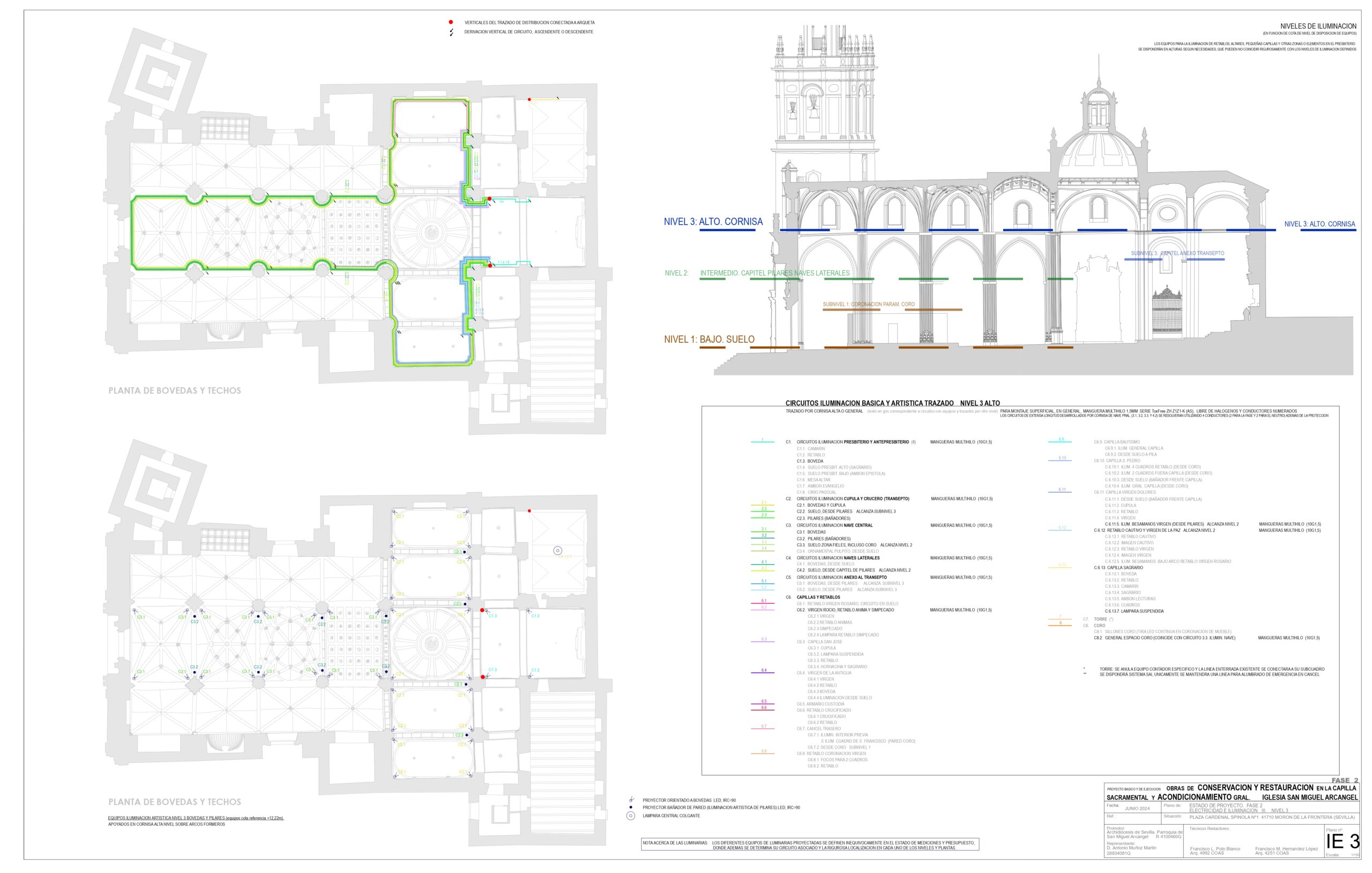The height and width of the screenshot is (873, 1372).
Task: Click the red dot legend symbol for 'VERTICALES DEL TRAZADO'
Action: pos(451,22)
